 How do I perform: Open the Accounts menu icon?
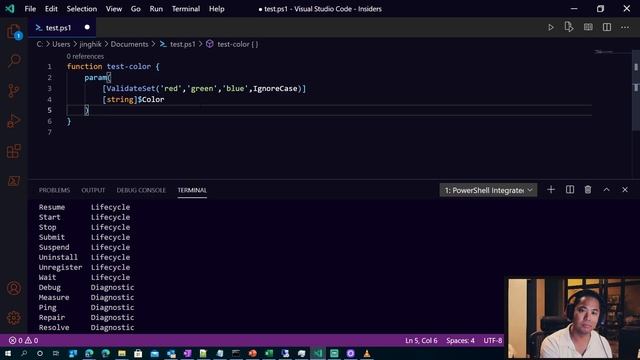(x=14, y=288)
